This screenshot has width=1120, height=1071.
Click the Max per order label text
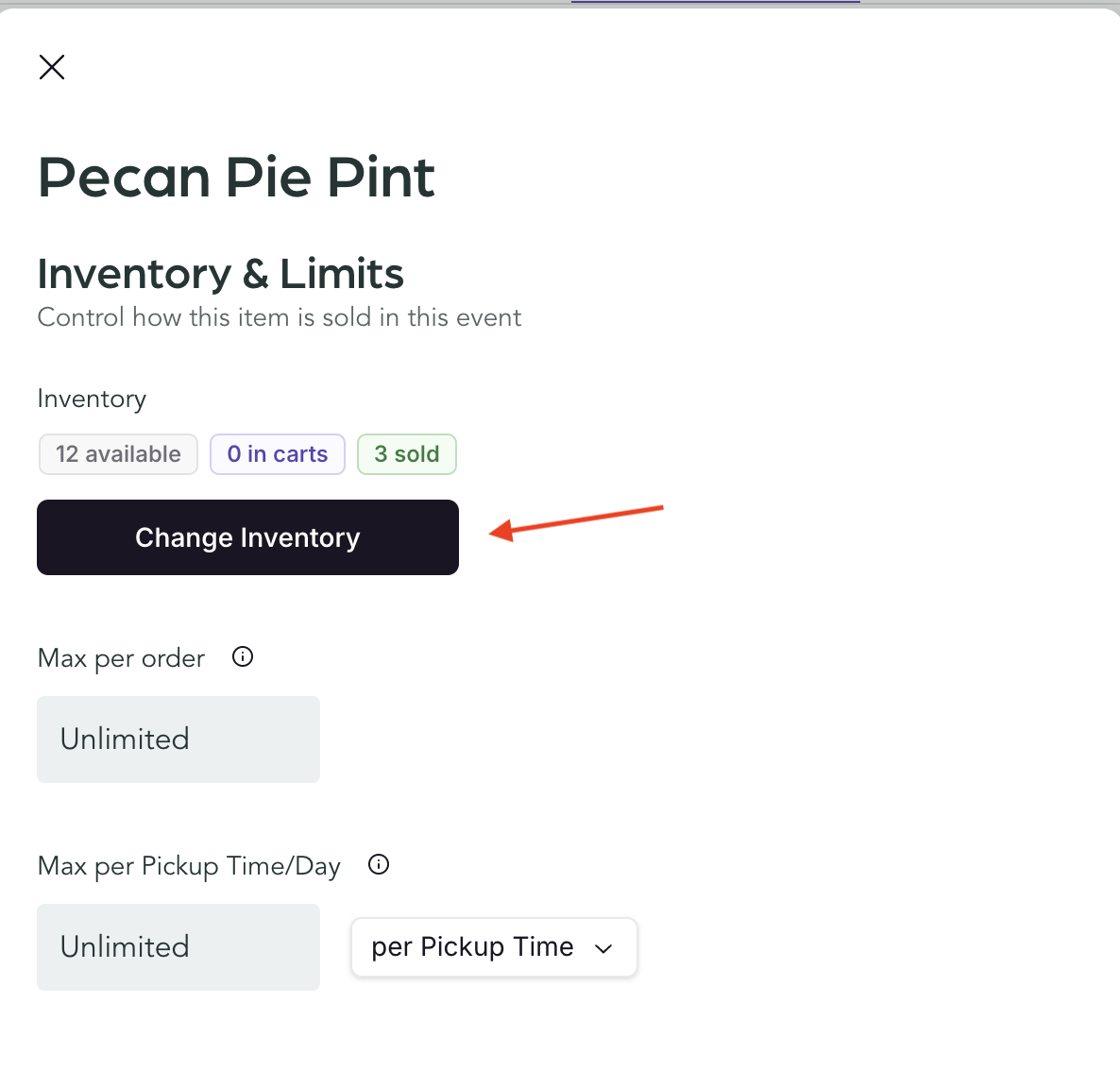[x=121, y=658]
